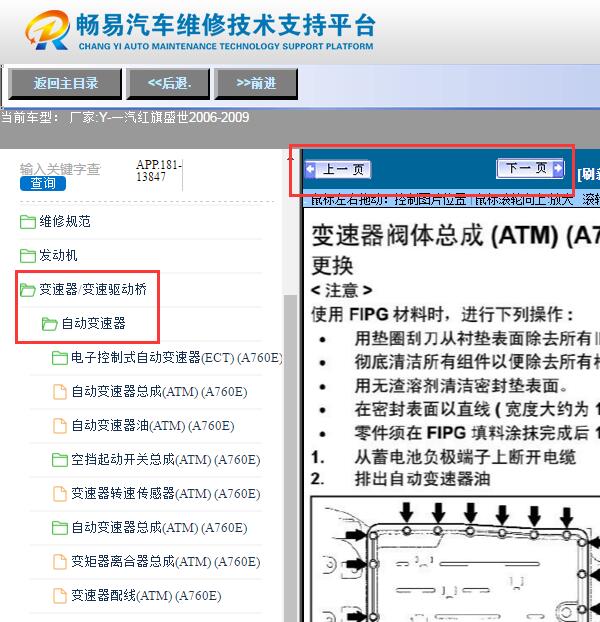The width and height of the screenshot is (600, 622).
Task: Click the document icon beside 变速器配线
Action: click(x=60, y=596)
